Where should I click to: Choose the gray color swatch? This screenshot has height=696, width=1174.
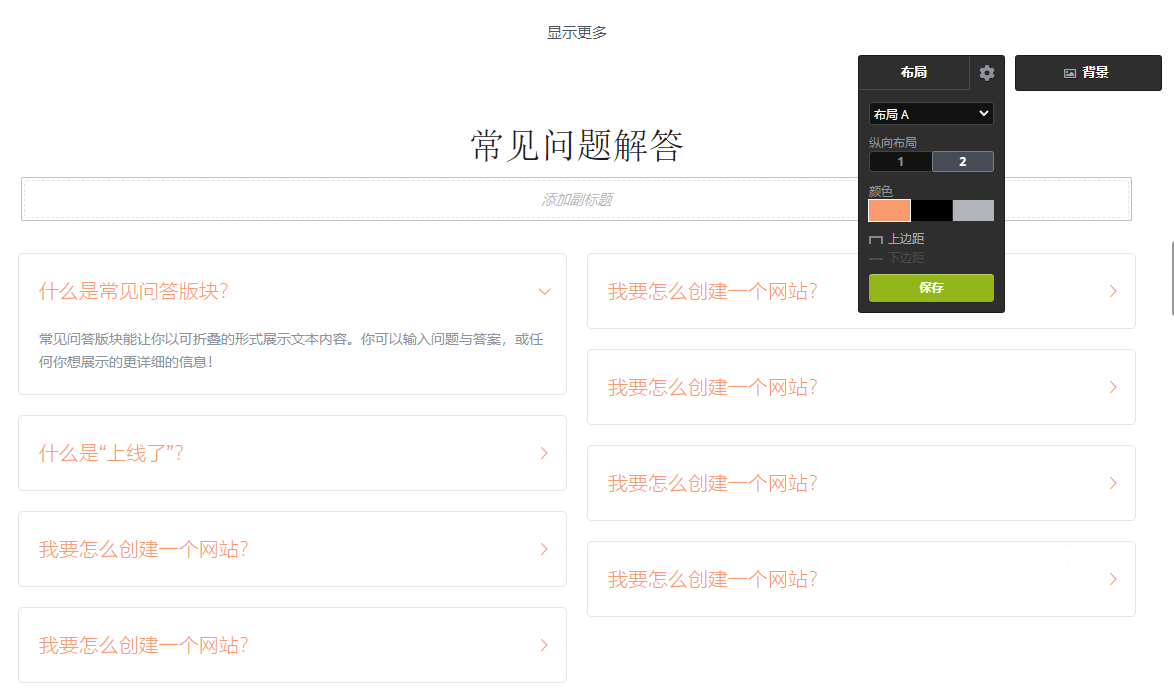[x=973, y=210]
